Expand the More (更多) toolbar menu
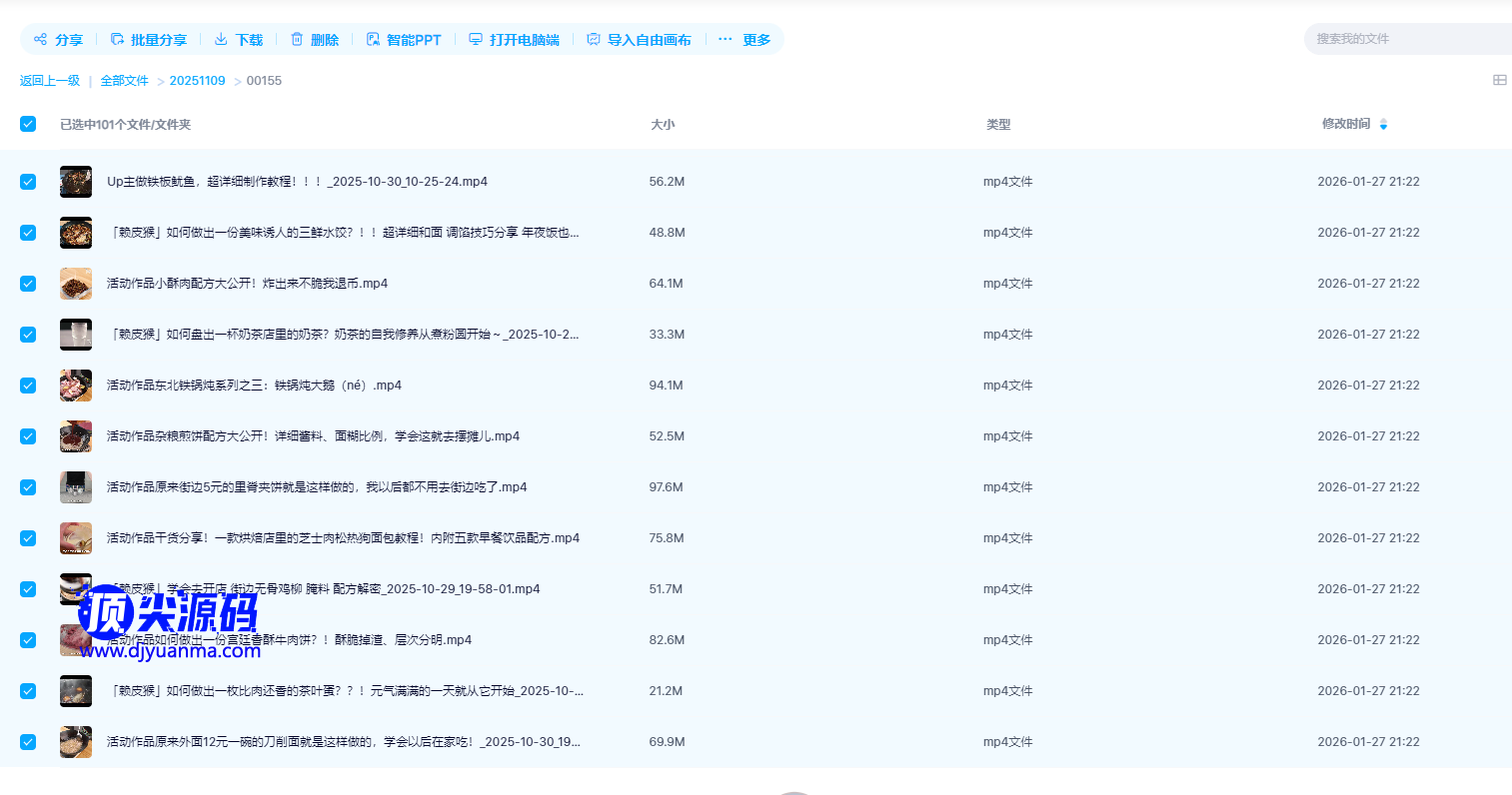This screenshot has height=795, width=1512. tap(745, 40)
